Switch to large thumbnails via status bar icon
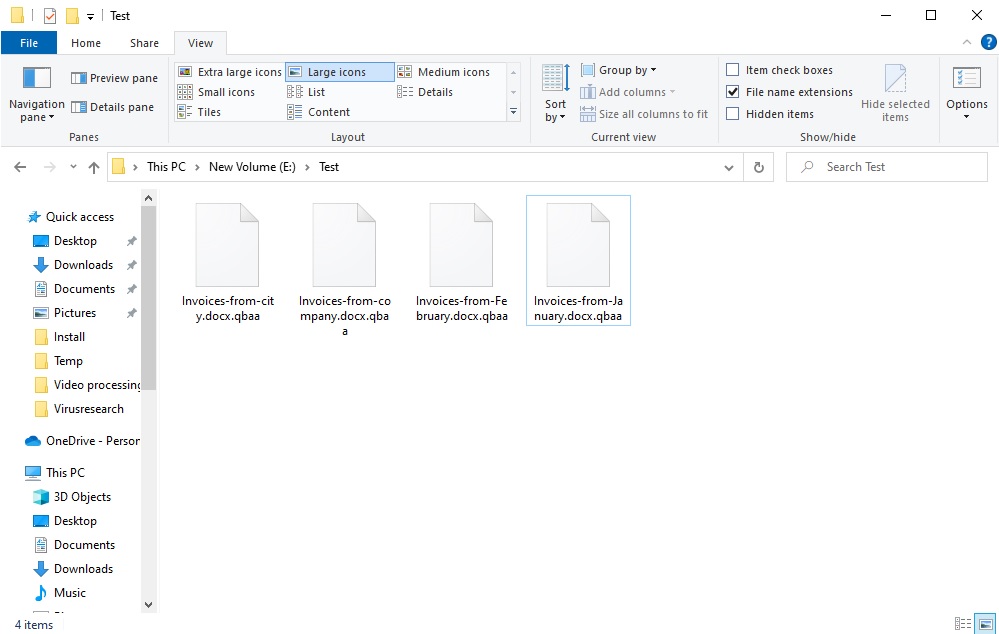Viewport: 999px width, 634px height. (985, 624)
